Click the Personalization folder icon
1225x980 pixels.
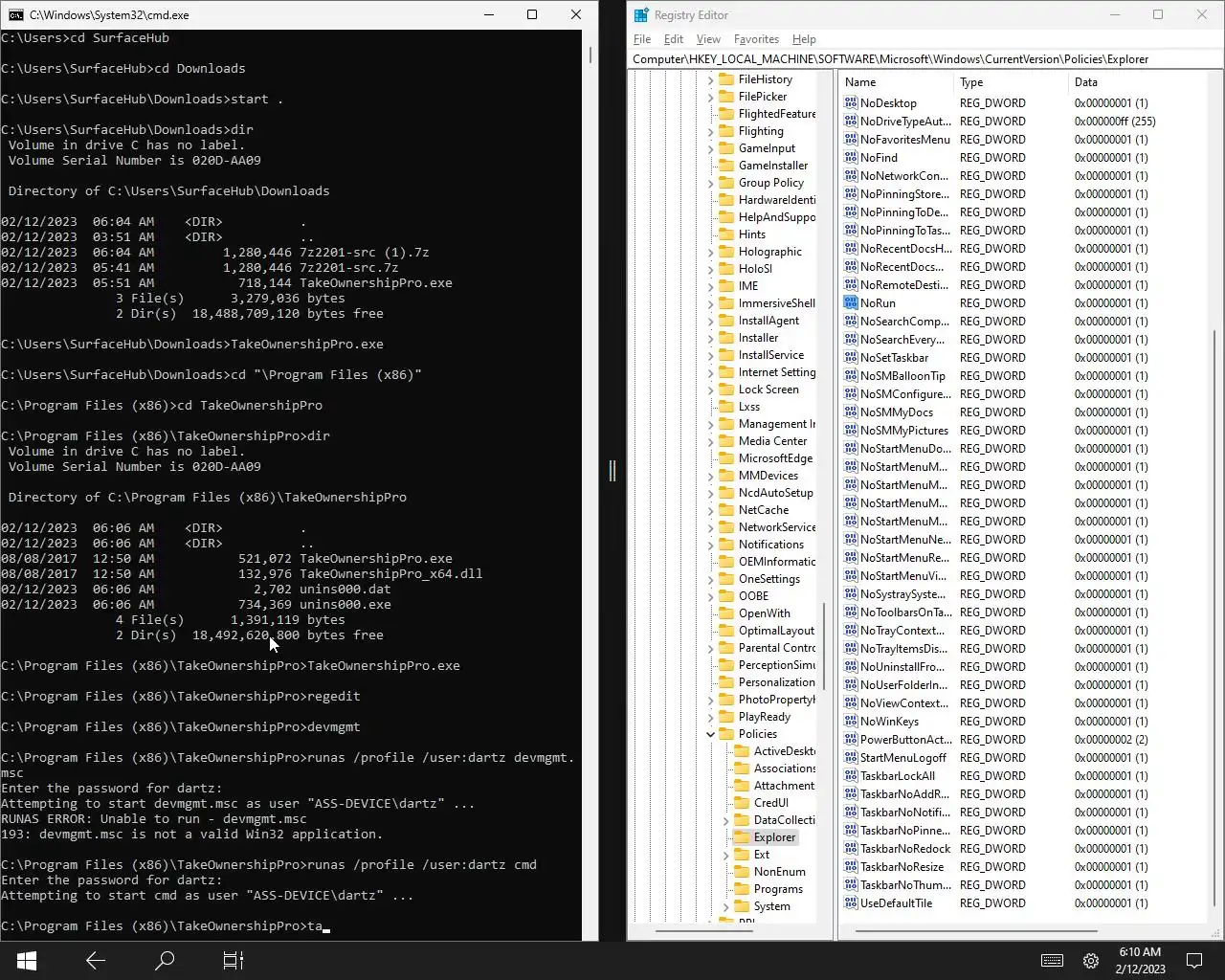click(726, 681)
